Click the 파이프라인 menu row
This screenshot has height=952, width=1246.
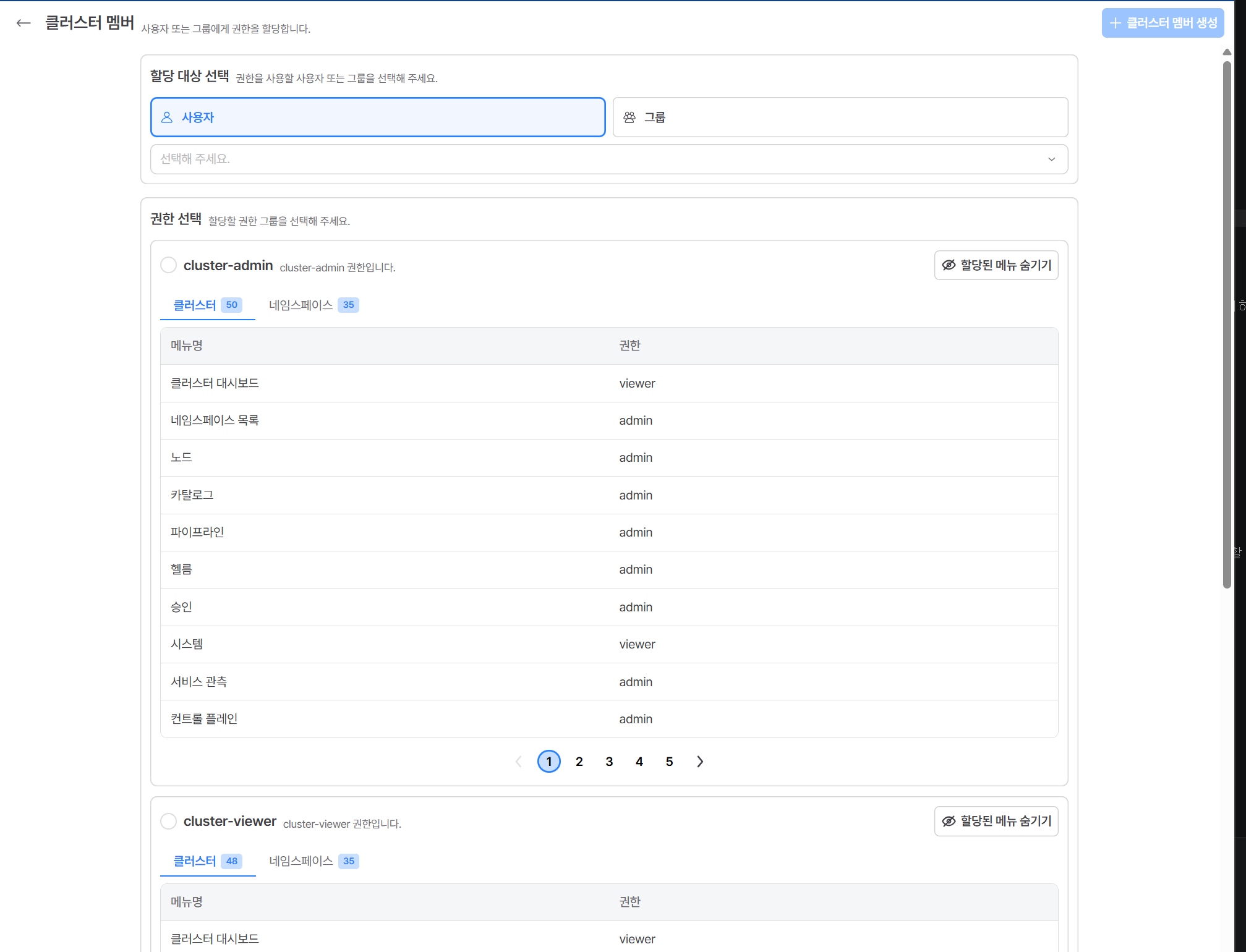pyautogui.click(x=609, y=532)
